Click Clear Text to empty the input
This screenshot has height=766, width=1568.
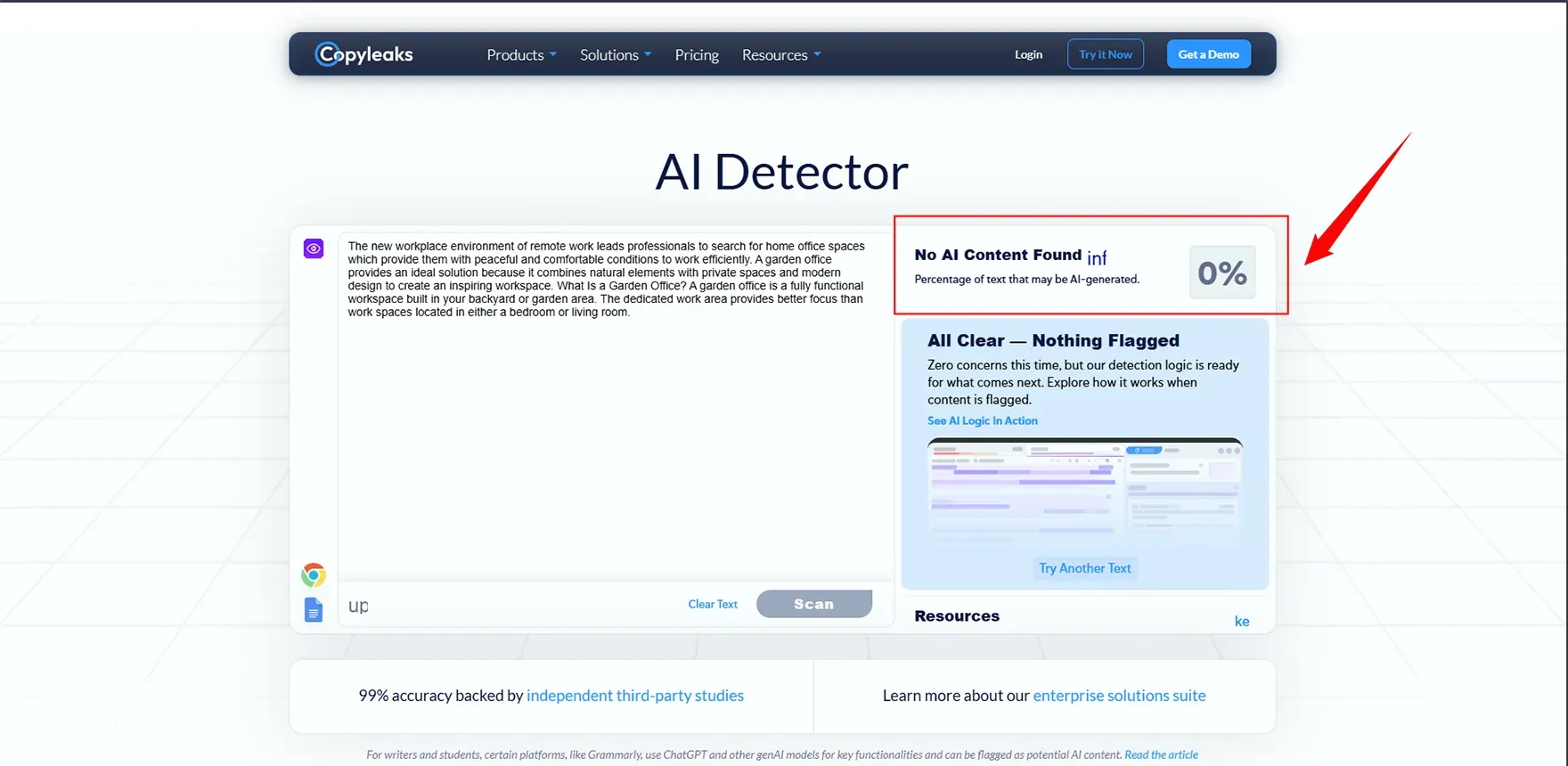click(713, 604)
